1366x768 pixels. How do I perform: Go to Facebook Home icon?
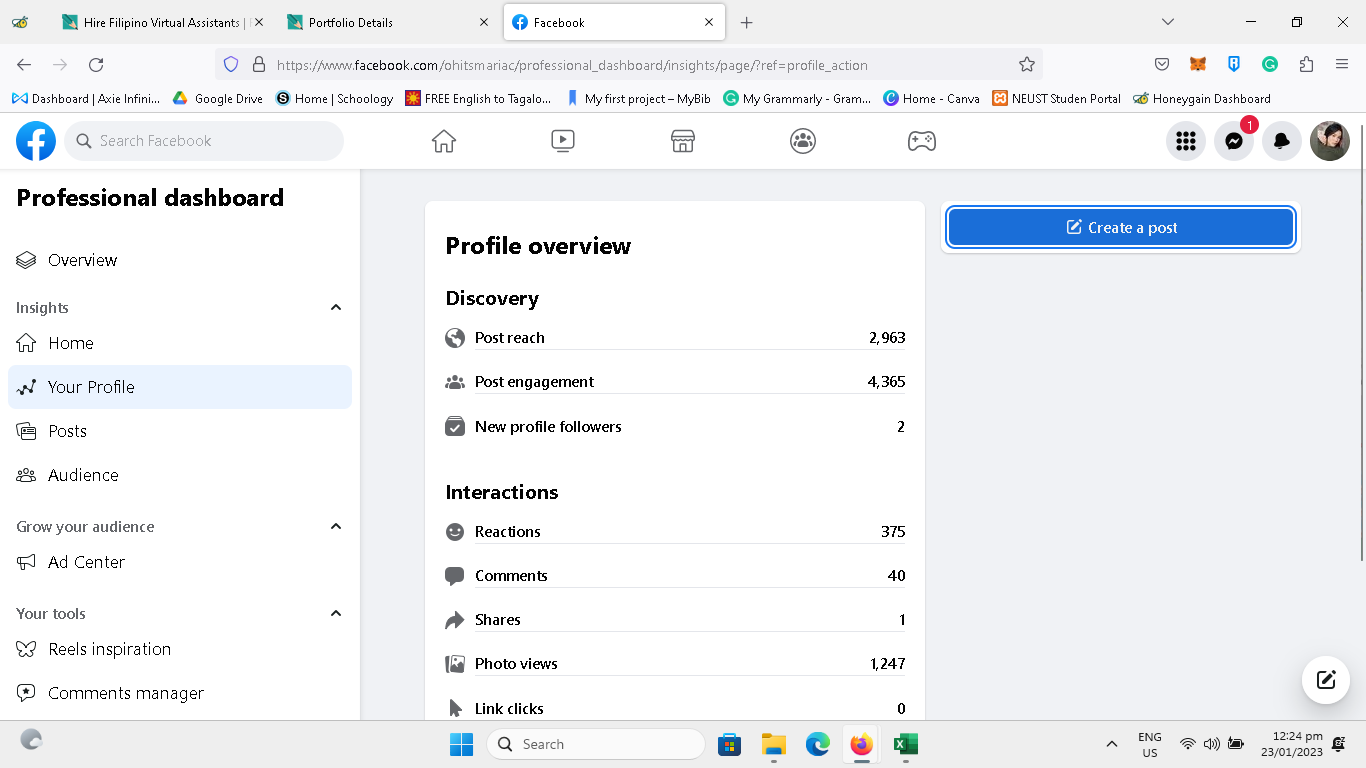coord(444,141)
